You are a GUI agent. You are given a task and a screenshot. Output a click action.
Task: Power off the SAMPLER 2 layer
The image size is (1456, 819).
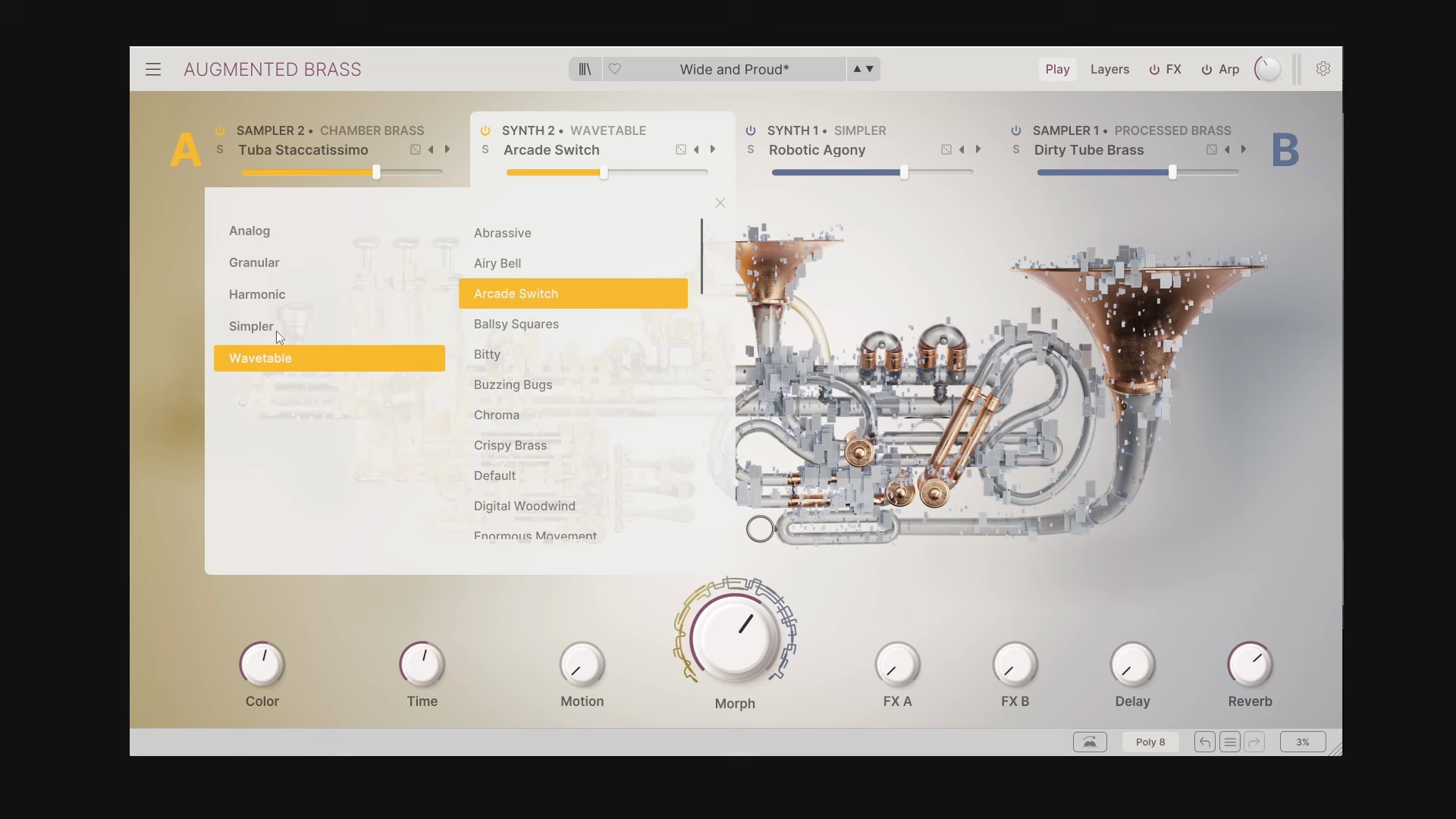pyautogui.click(x=219, y=130)
